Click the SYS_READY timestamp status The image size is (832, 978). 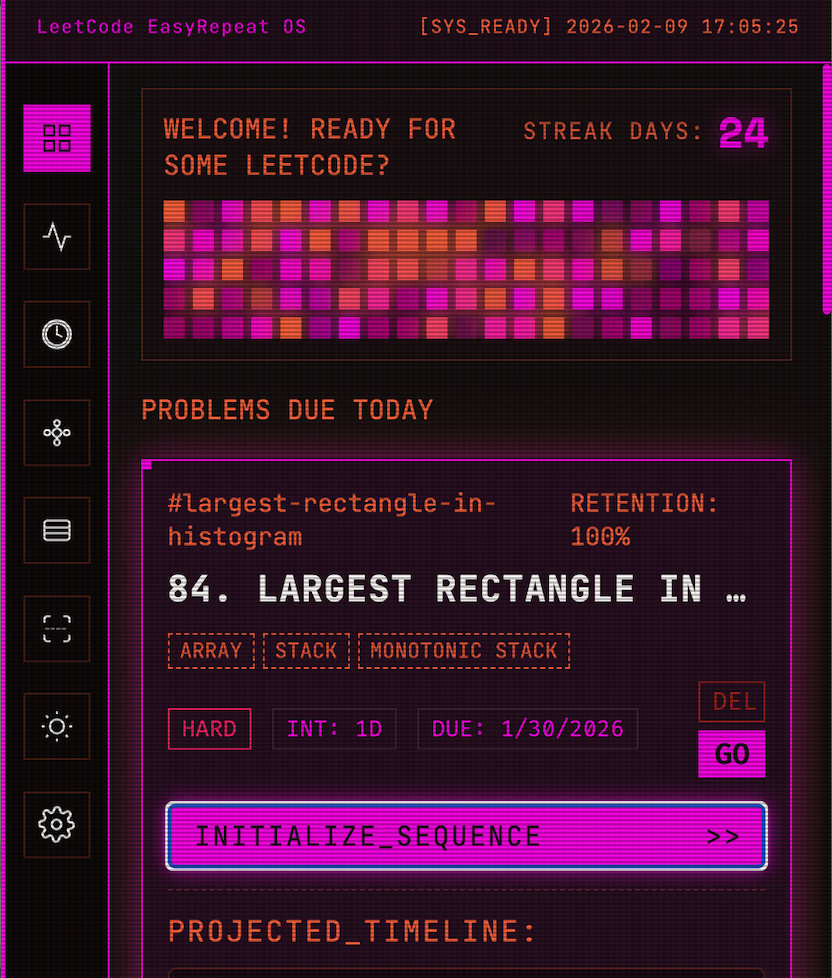tap(609, 27)
